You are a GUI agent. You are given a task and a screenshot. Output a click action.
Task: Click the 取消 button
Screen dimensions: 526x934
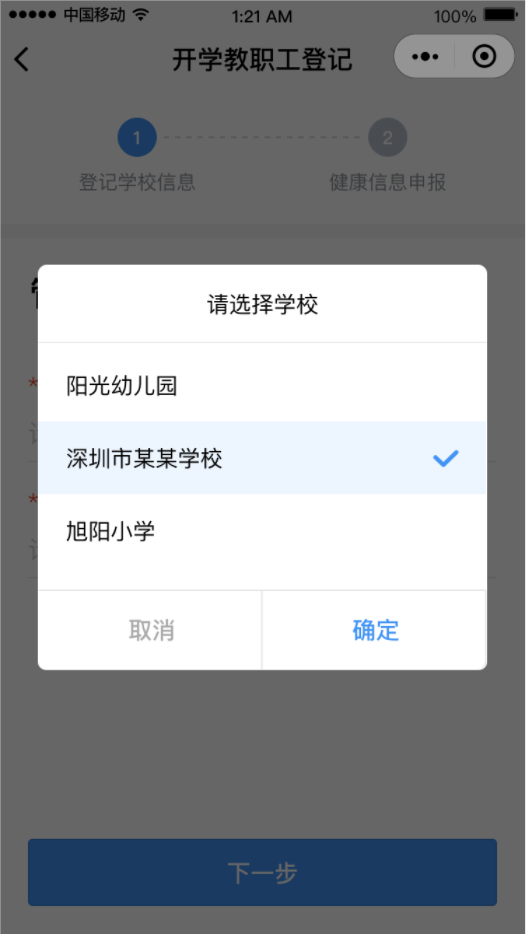point(150,630)
